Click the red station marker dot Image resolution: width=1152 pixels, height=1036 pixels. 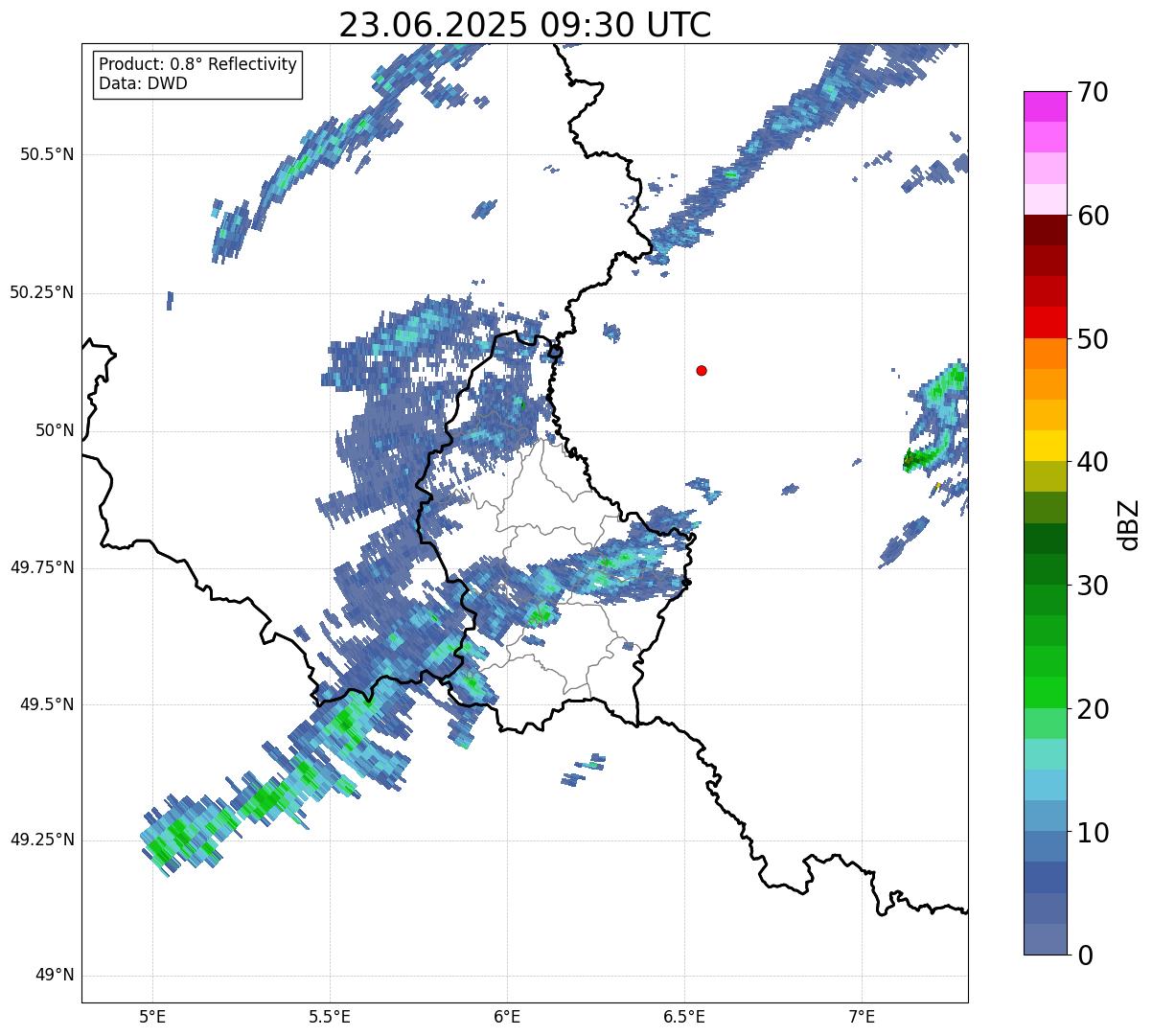[702, 370]
